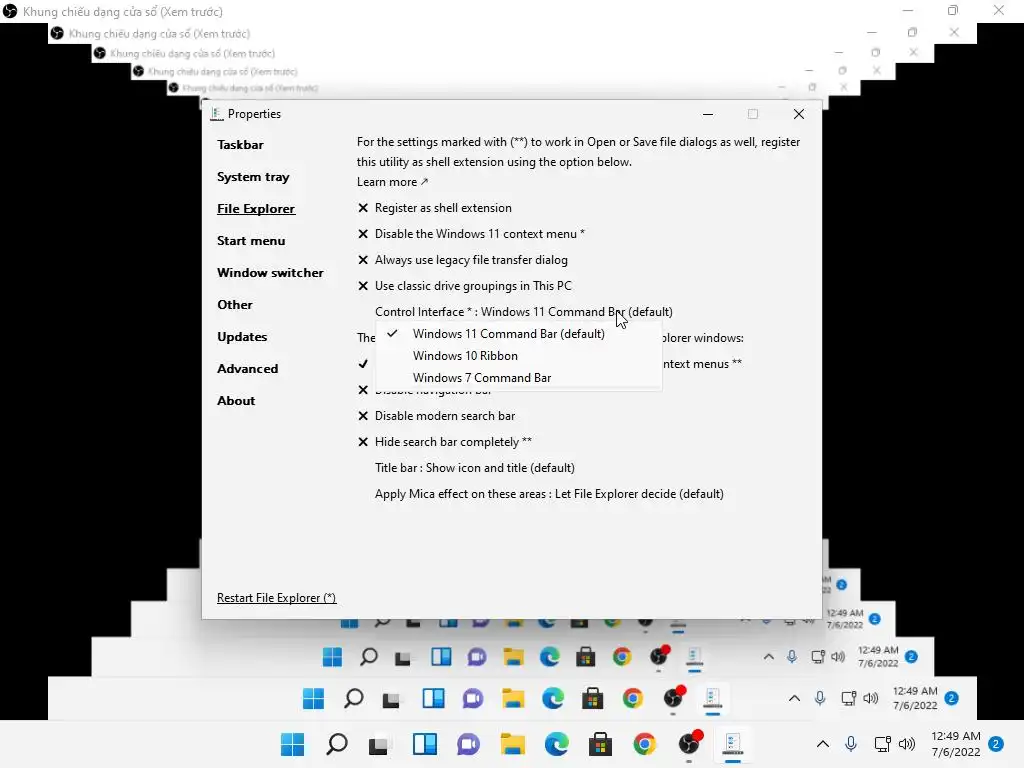
Task: Open the Advanced section
Action: [x=248, y=369]
